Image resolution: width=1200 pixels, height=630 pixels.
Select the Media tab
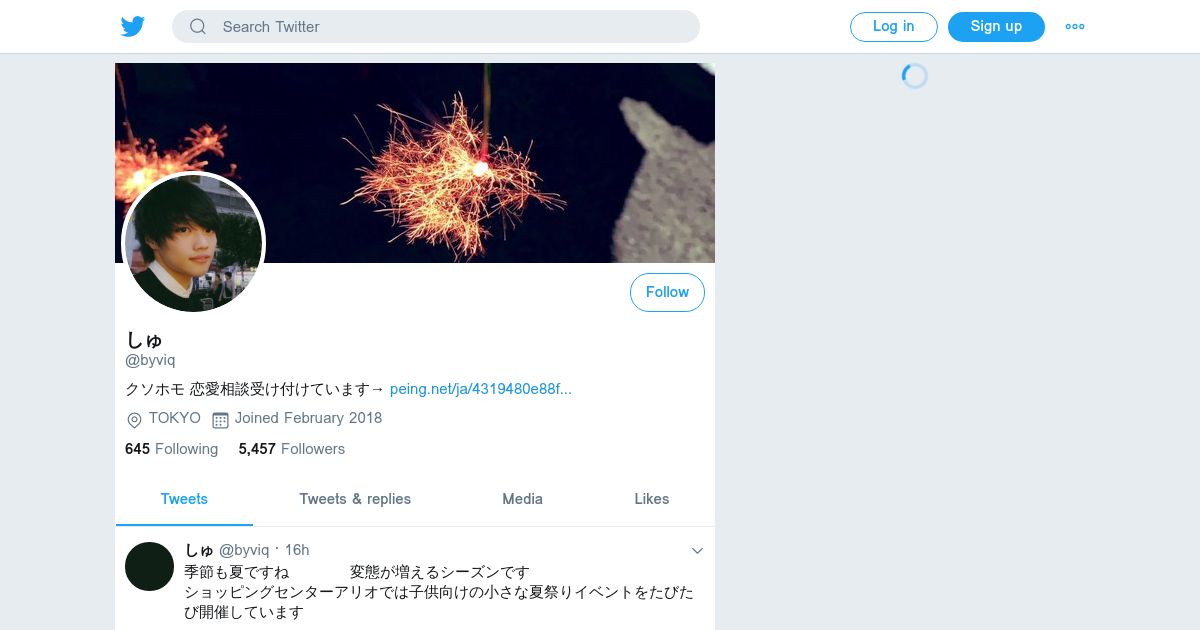[x=522, y=499]
